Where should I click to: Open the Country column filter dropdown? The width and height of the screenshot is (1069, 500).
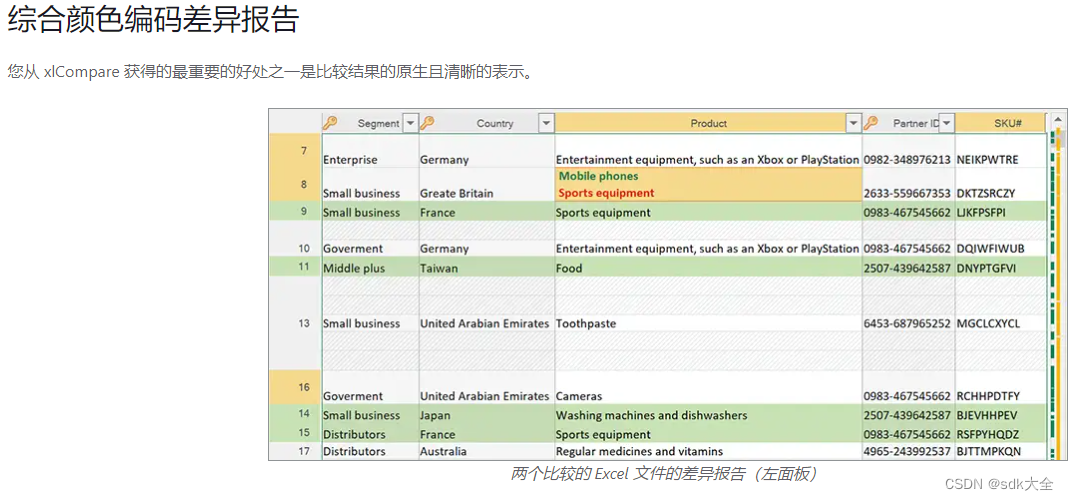(546, 123)
